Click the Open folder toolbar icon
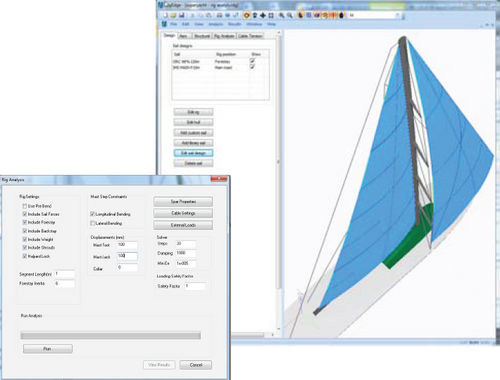 pos(173,15)
